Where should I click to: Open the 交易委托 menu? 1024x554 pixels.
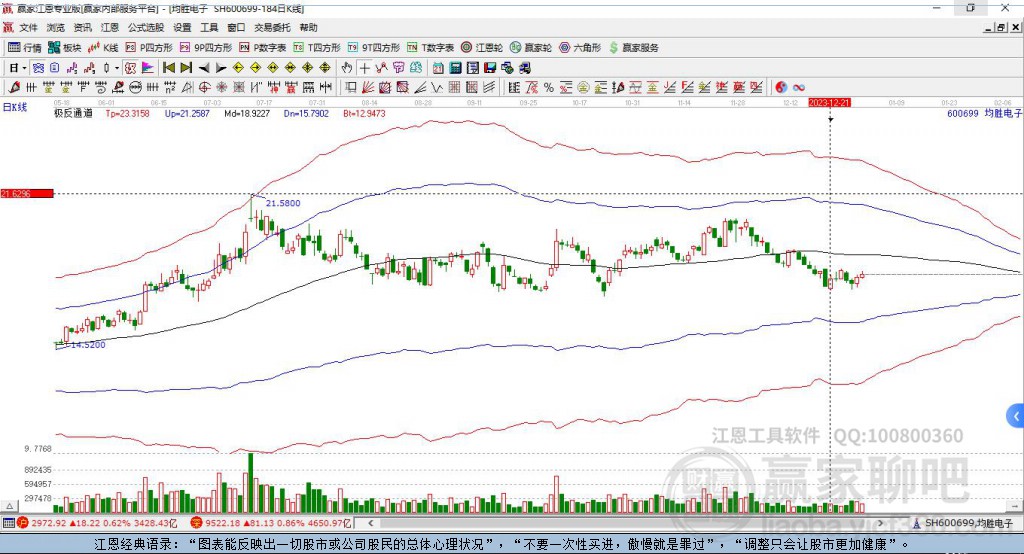pos(272,27)
